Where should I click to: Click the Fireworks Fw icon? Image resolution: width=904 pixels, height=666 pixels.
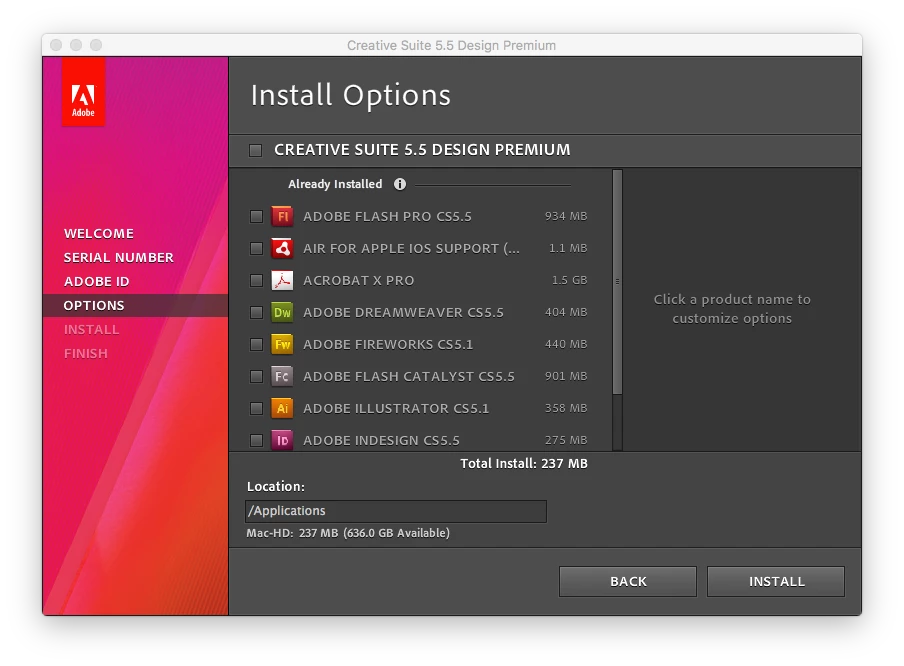coord(282,344)
